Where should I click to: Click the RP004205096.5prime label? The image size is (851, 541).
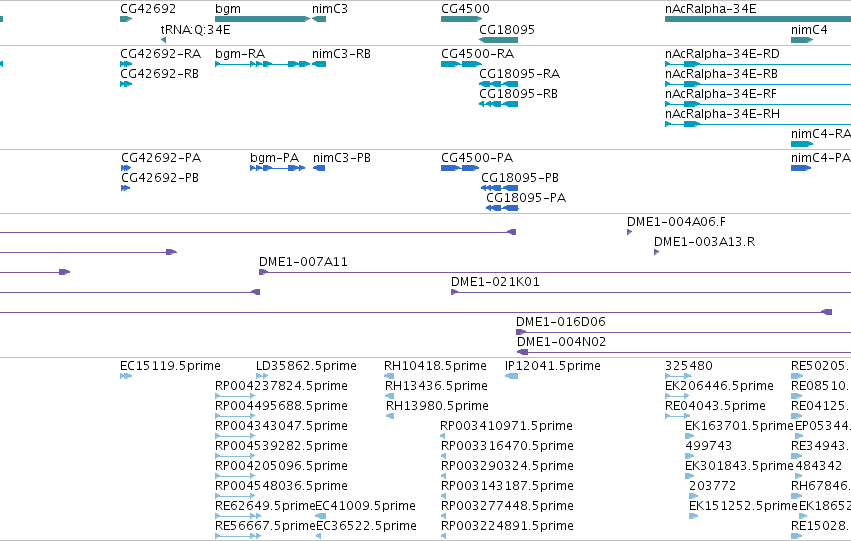click(x=281, y=467)
